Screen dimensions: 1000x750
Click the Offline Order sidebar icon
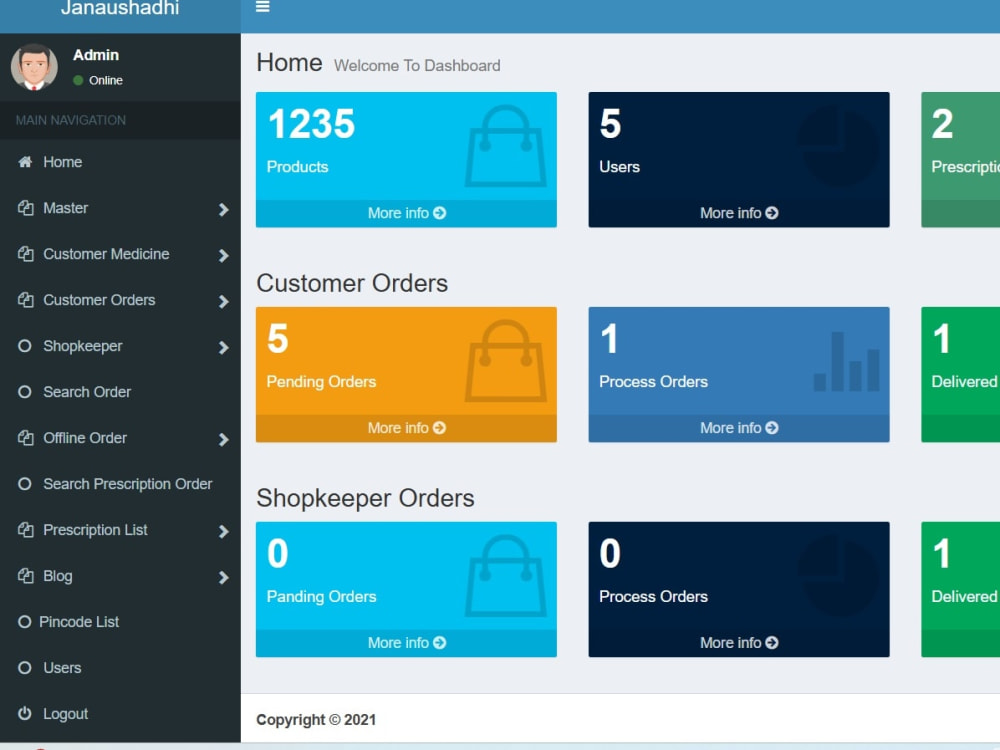(x=26, y=438)
